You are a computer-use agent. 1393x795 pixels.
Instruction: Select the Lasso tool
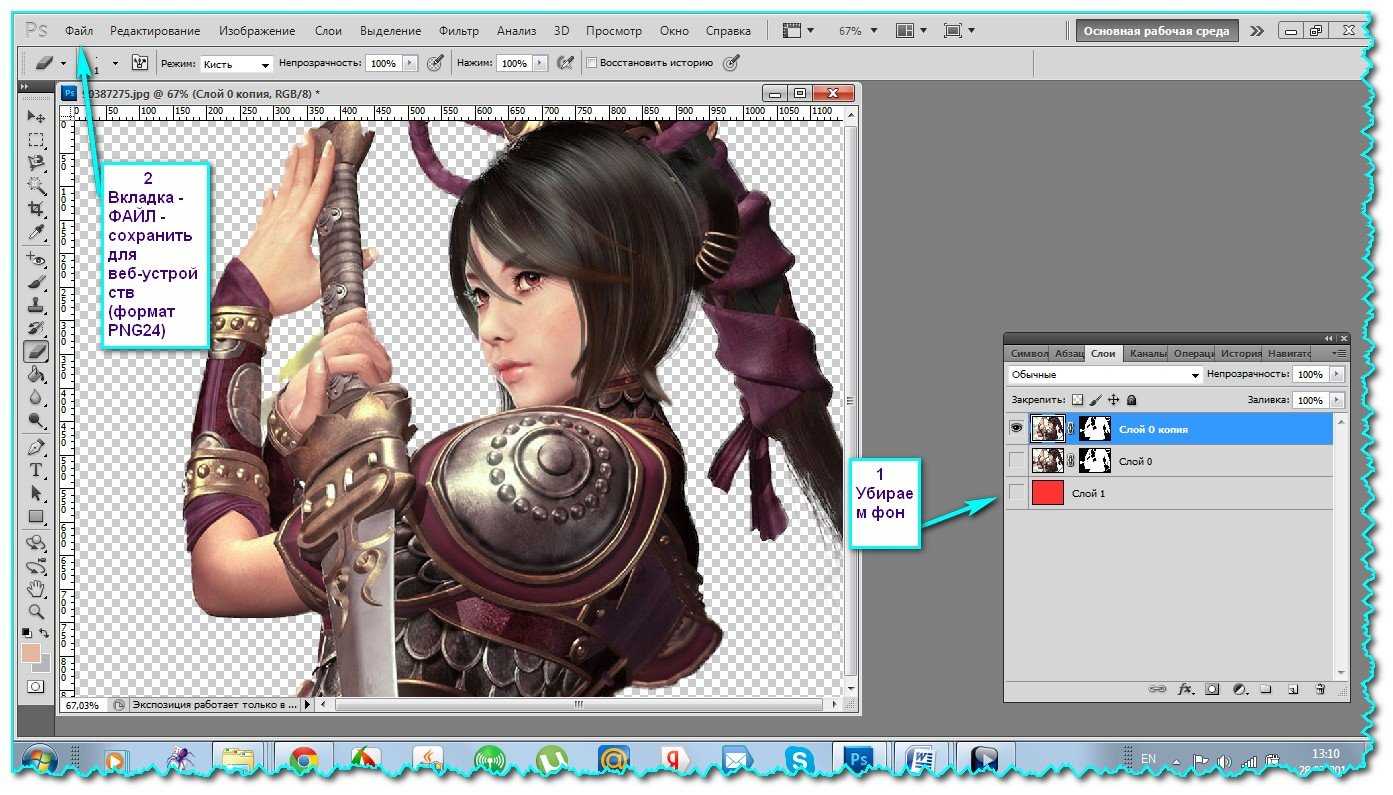[36, 163]
